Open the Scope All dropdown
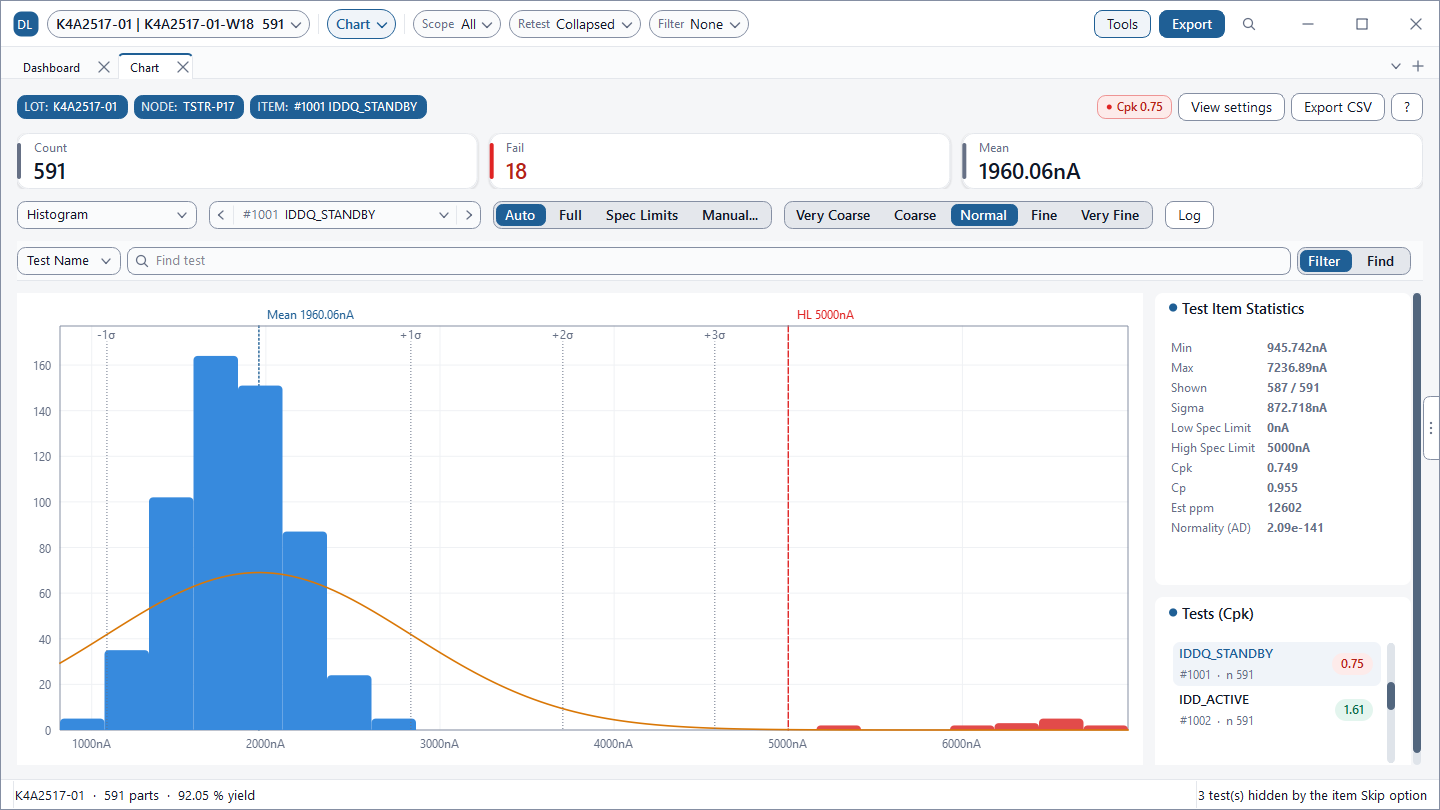Viewport: 1440px width, 810px height. click(x=457, y=25)
